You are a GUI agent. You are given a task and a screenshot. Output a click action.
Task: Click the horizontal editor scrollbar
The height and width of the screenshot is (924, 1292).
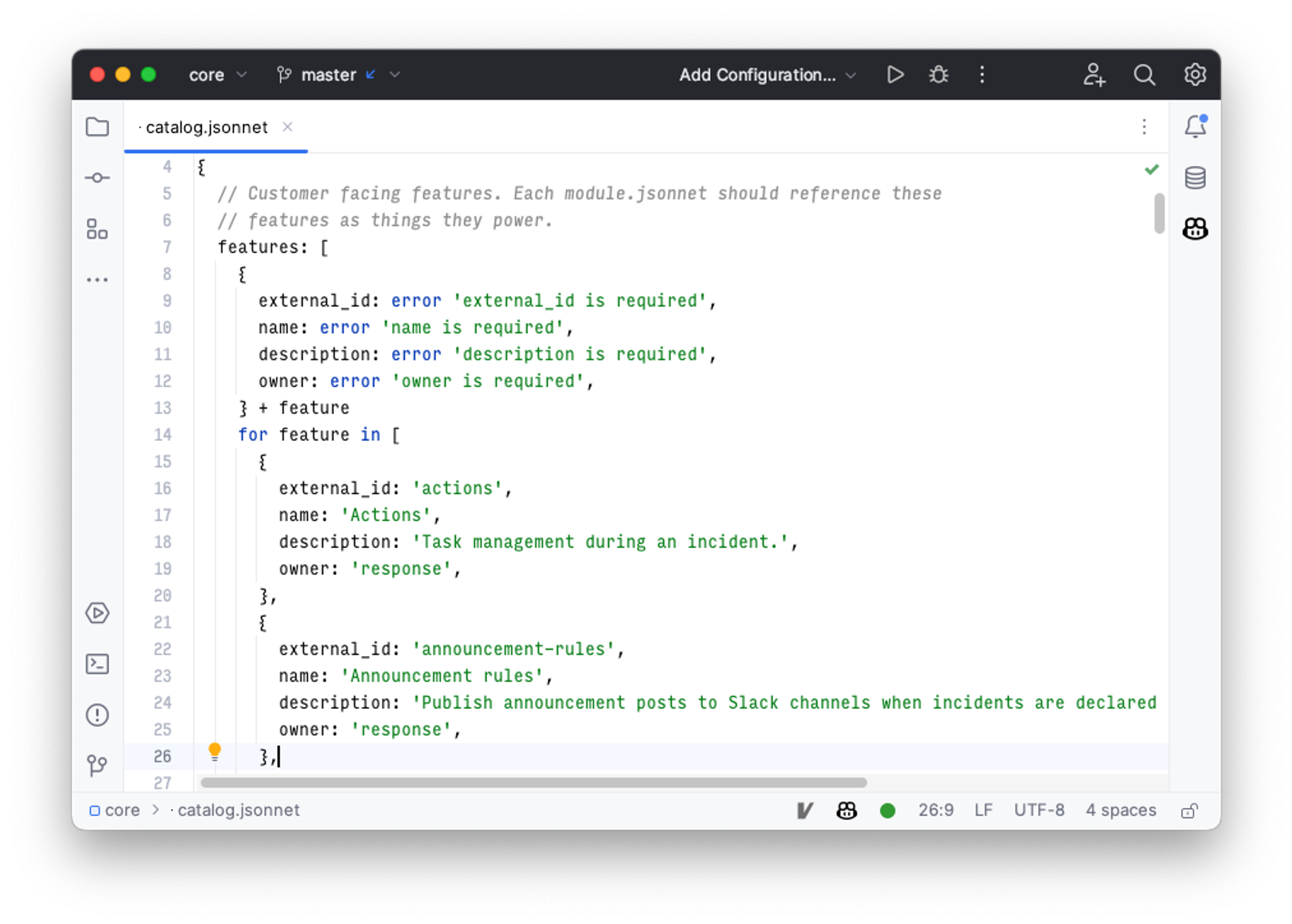pos(533,783)
